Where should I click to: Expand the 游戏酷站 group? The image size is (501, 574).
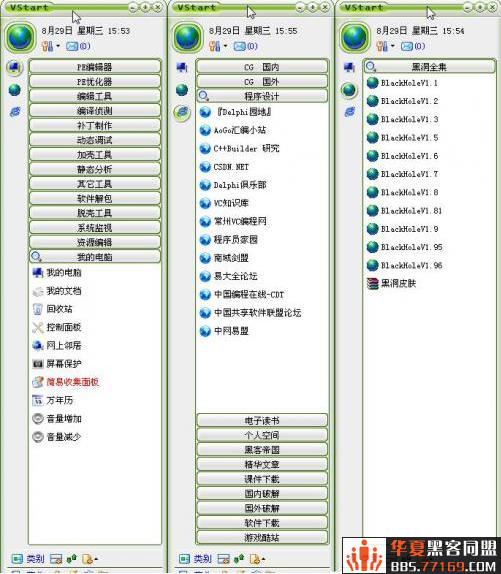[262, 538]
